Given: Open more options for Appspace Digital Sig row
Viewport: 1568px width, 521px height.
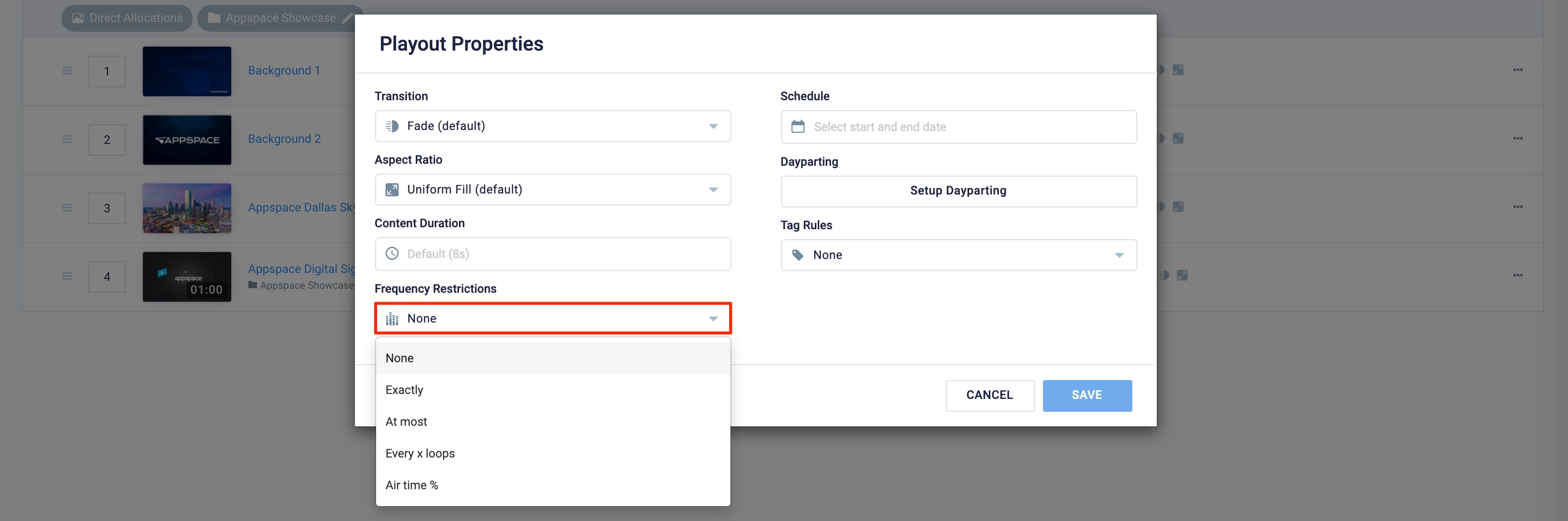Looking at the screenshot, I should click(1517, 276).
